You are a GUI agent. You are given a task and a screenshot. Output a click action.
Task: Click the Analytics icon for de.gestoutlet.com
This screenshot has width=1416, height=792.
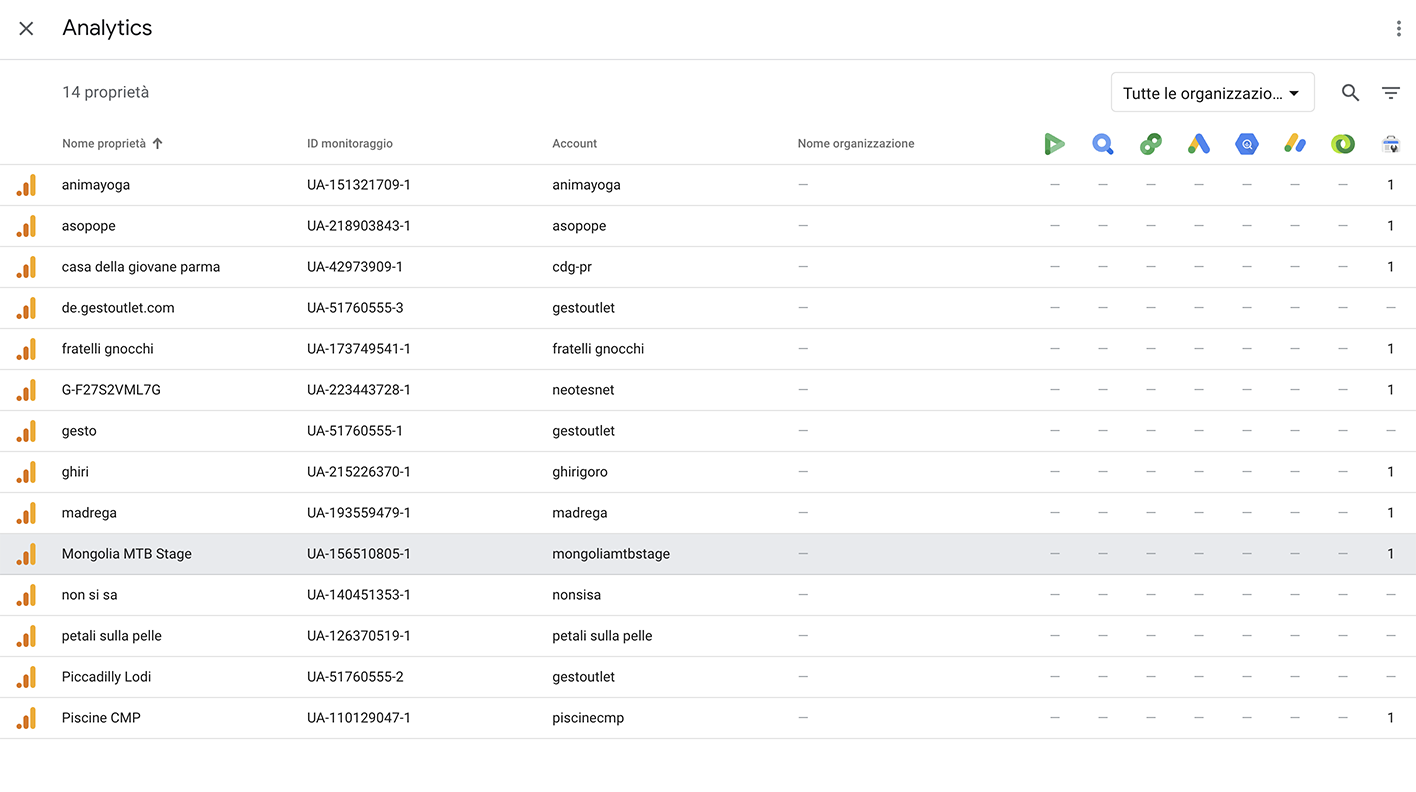pos(26,308)
